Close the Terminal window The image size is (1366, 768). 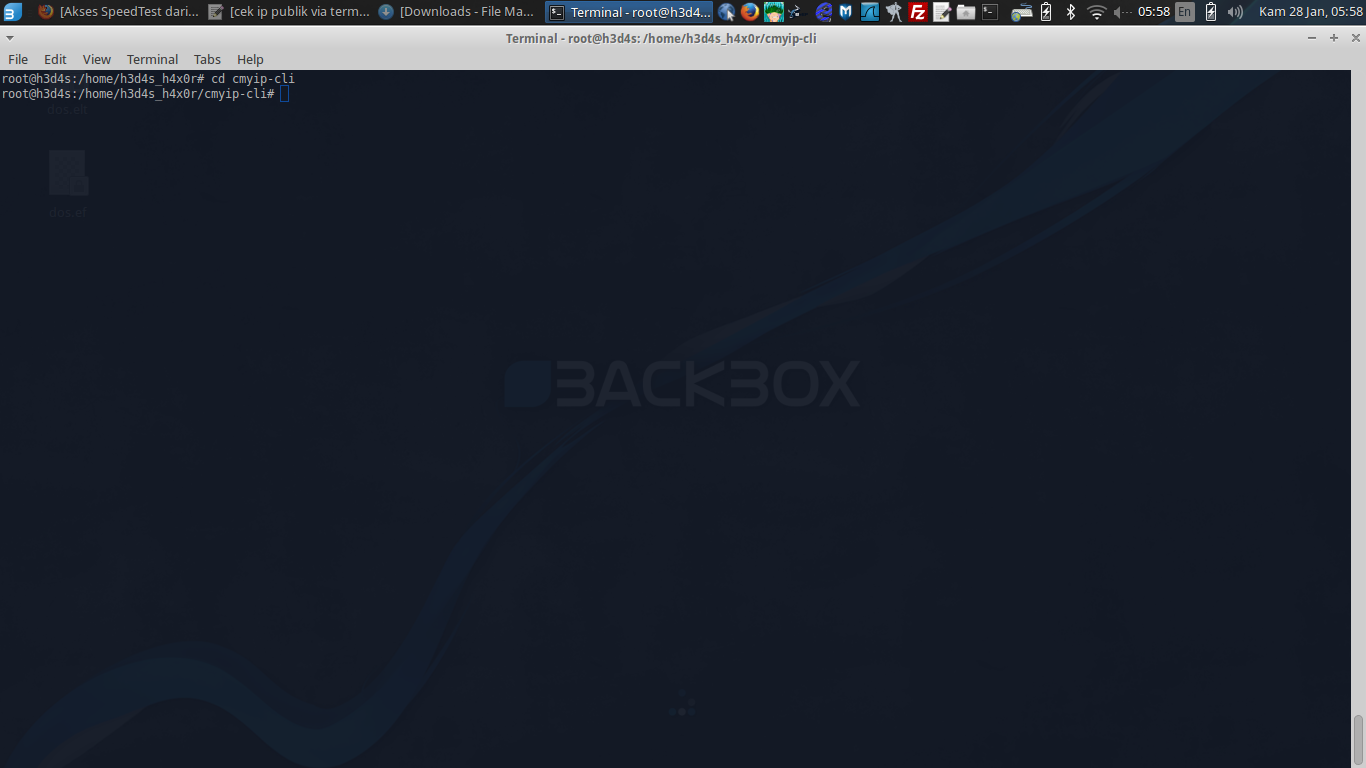point(1355,38)
